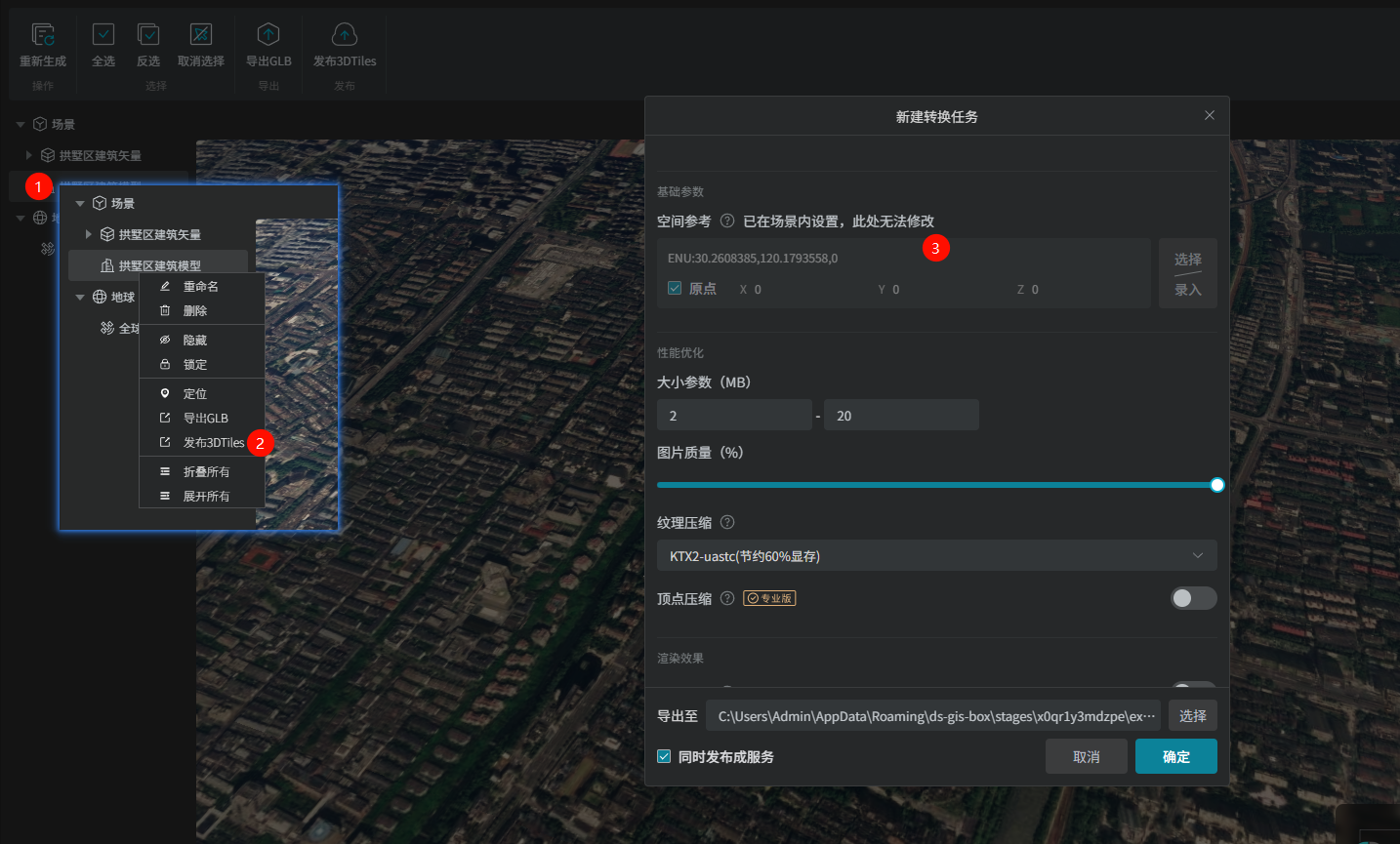Click the 取消 cancel button

1086,757
